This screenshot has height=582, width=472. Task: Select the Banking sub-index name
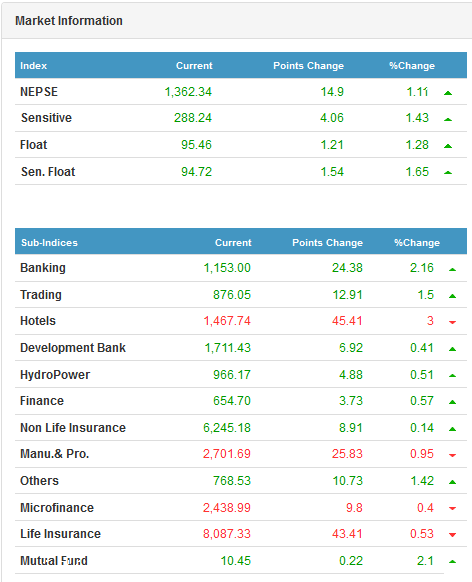pos(43,268)
